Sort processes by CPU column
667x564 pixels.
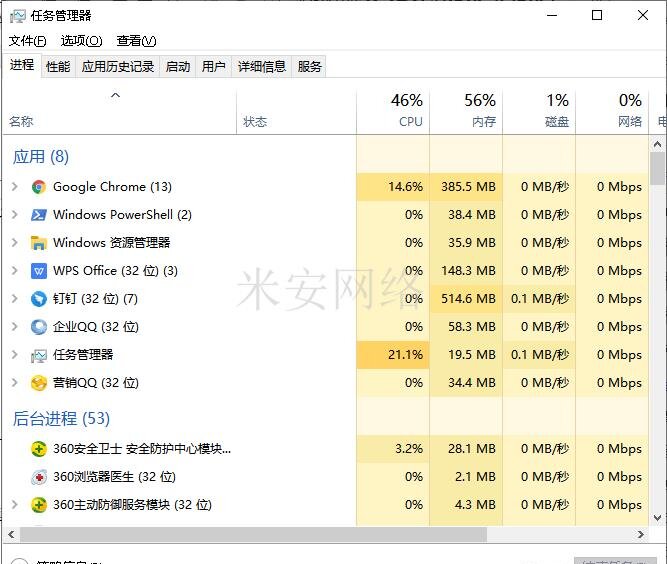coord(393,112)
